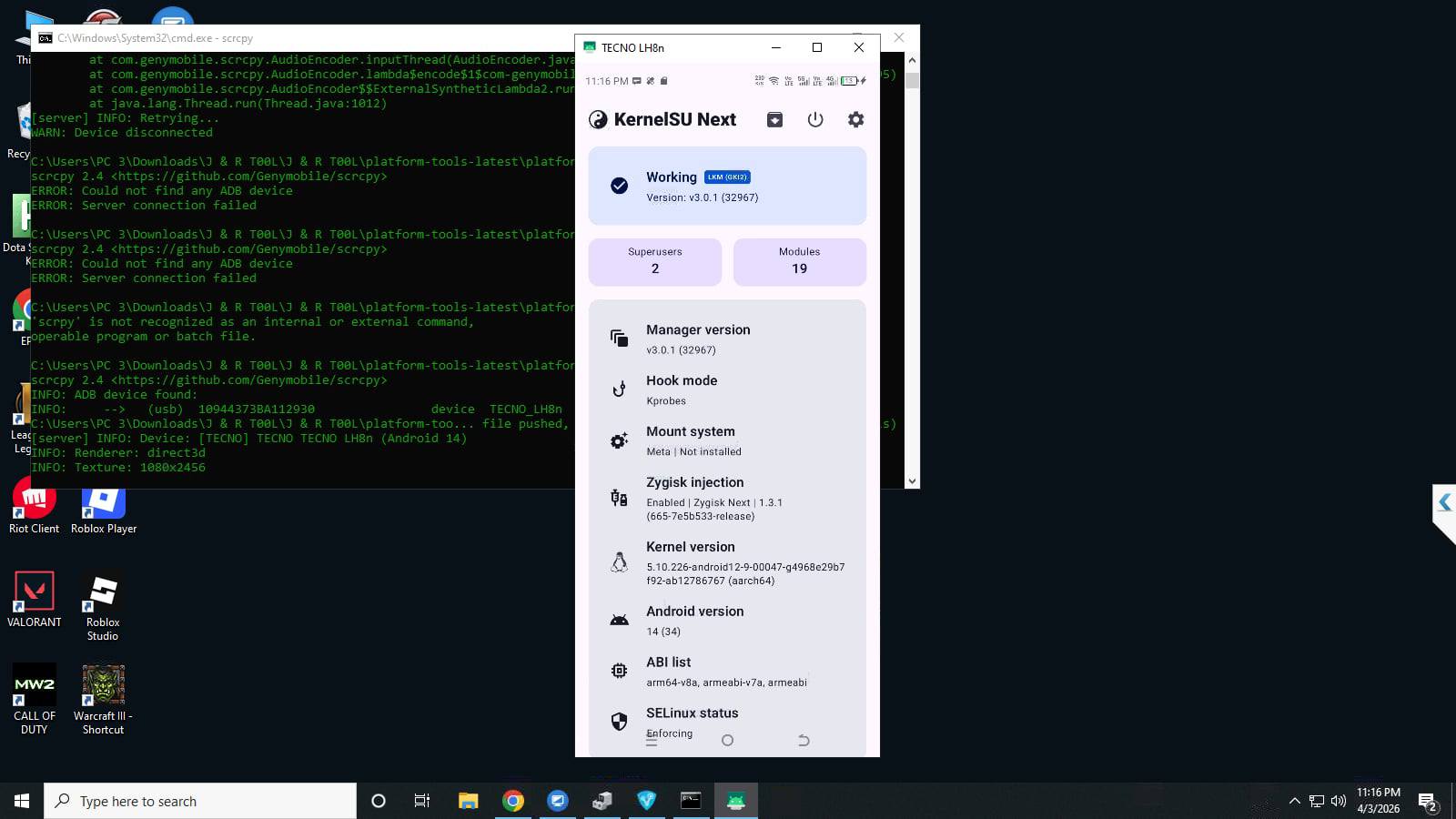1456x819 pixels.
Task: Tap the LKM GKI2 badge
Action: point(727,177)
